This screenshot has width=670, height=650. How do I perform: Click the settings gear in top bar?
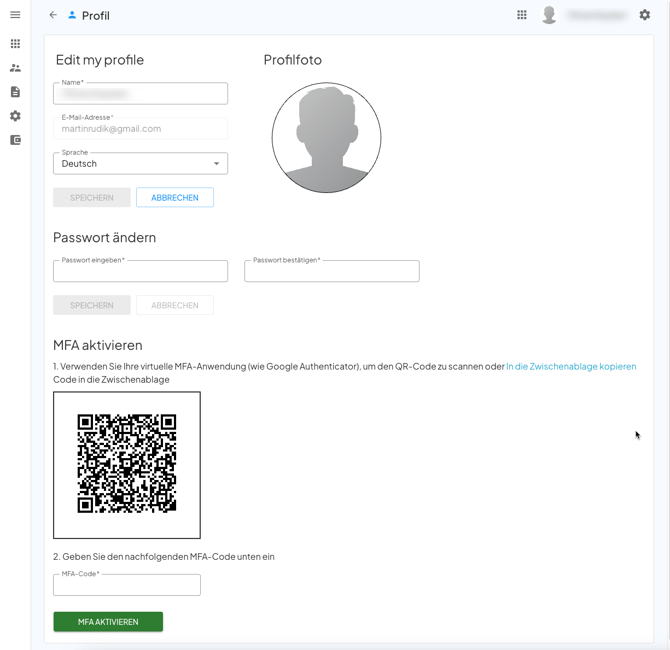[645, 15]
